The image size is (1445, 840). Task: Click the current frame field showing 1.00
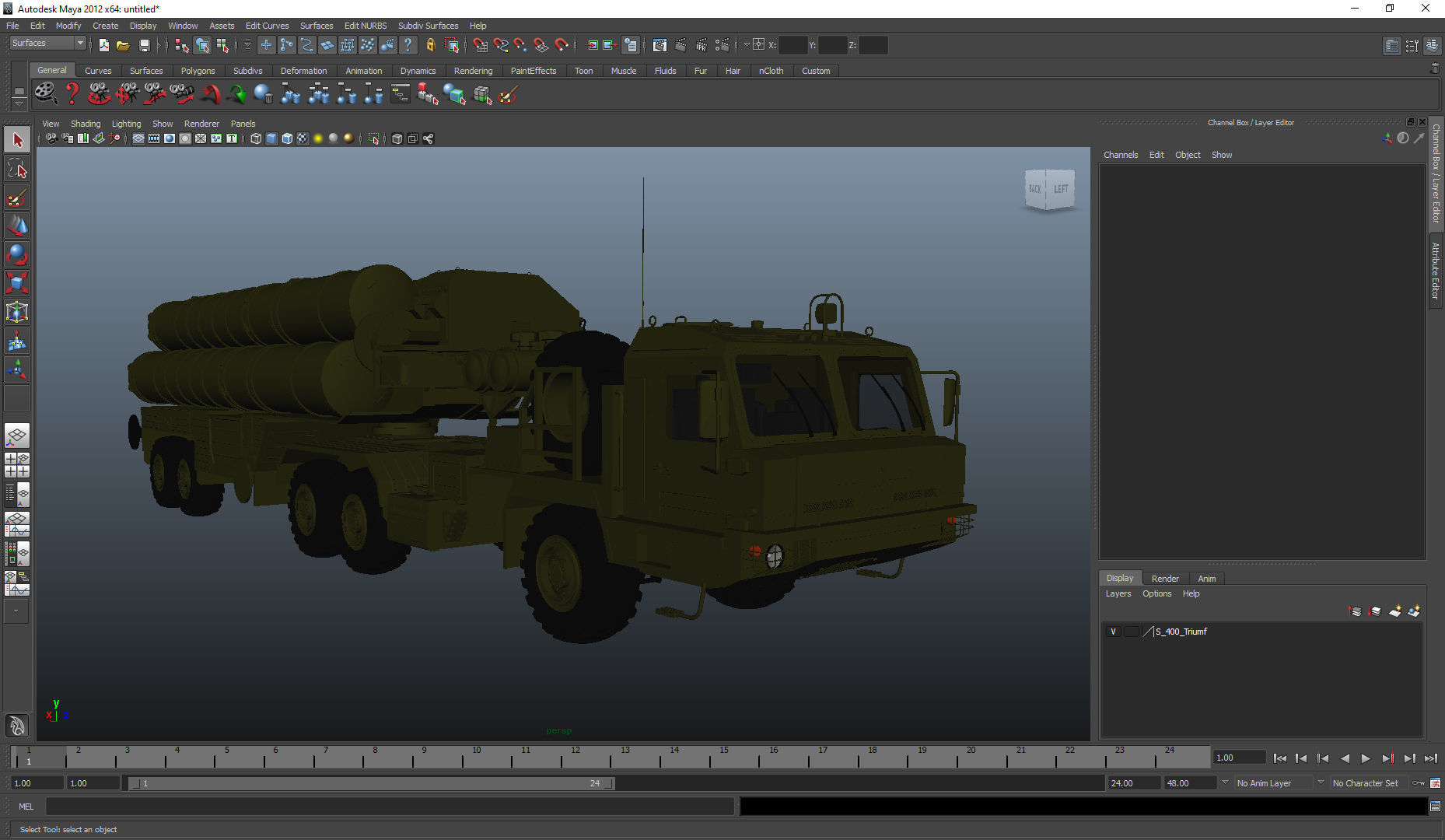pos(1239,758)
